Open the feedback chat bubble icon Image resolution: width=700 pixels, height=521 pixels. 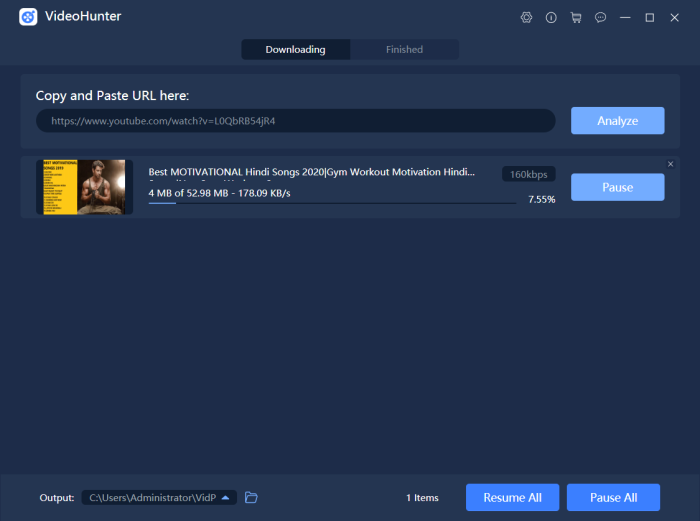(600, 17)
